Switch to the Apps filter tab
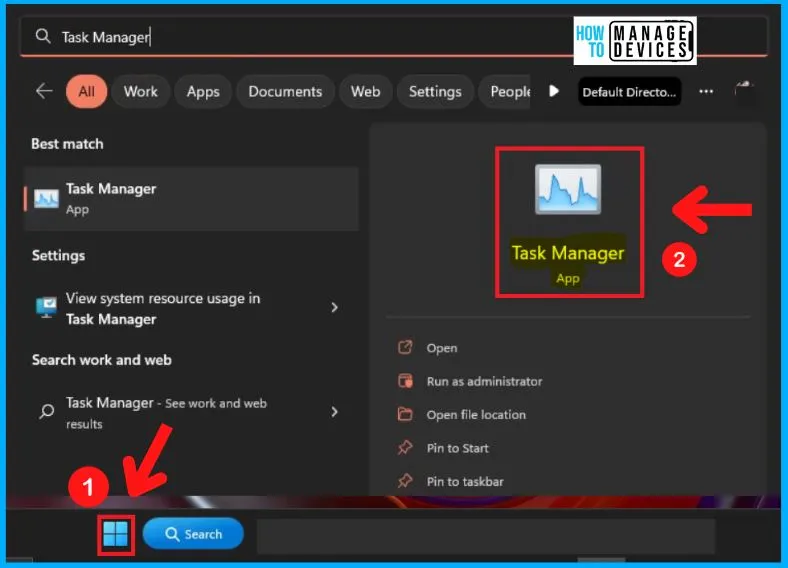Screen dimensions: 788x568 point(203,91)
